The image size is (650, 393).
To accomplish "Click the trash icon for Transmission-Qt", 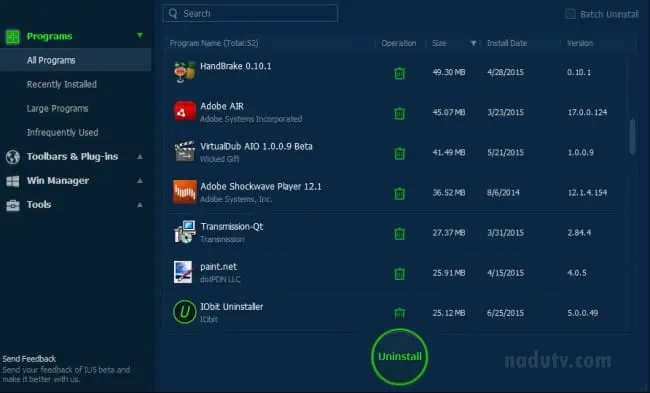I will 399,233.
